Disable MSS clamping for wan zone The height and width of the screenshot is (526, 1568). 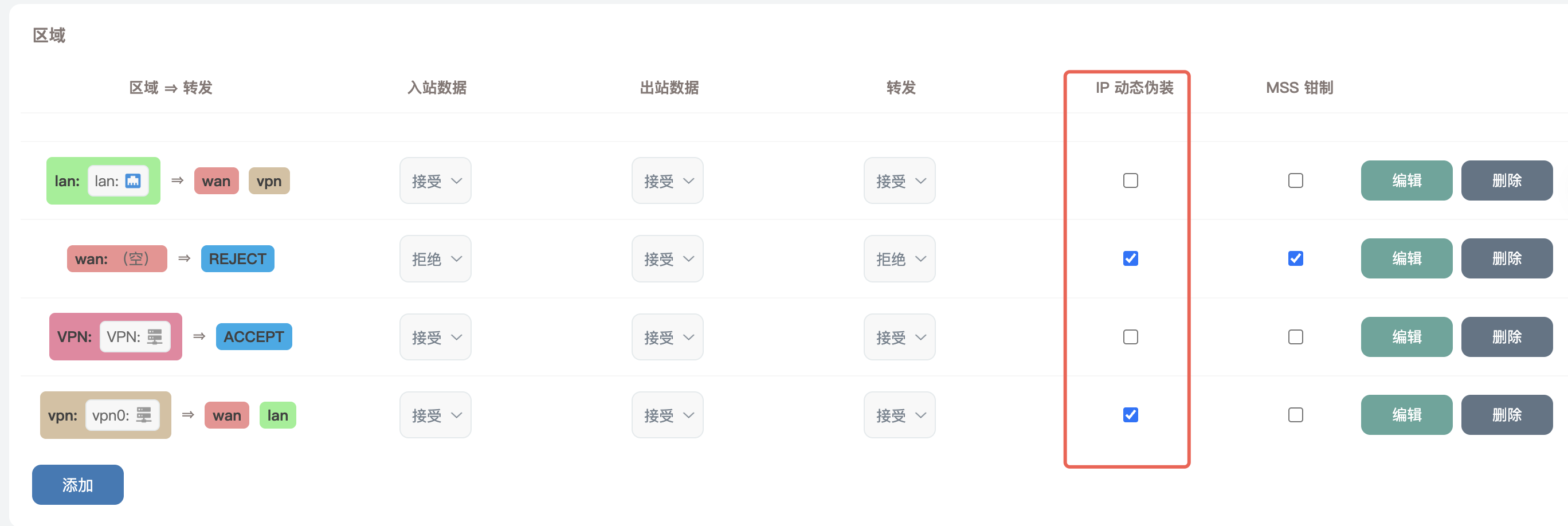(x=1295, y=259)
